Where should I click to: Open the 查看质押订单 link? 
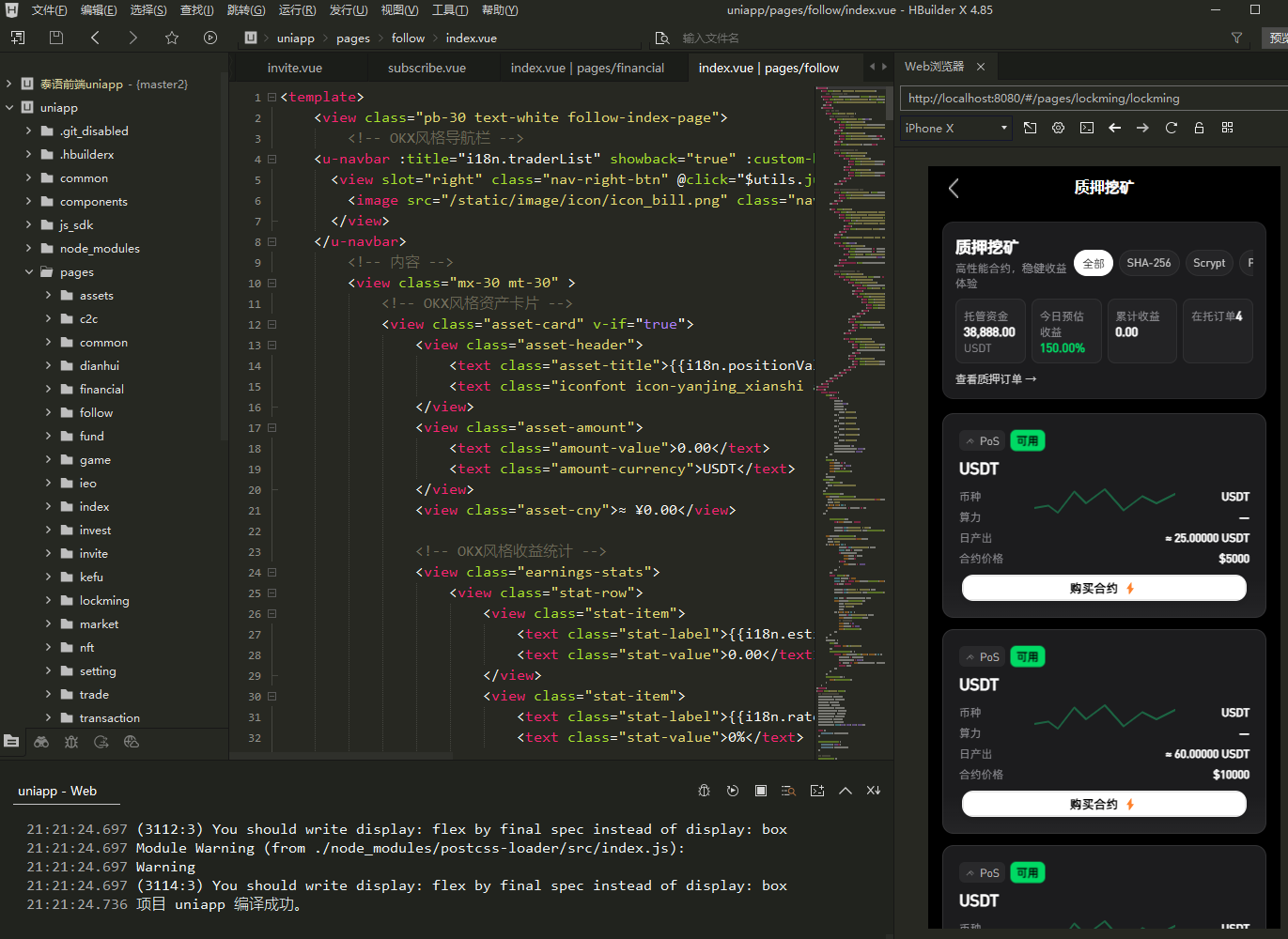pyautogui.click(x=995, y=379)
